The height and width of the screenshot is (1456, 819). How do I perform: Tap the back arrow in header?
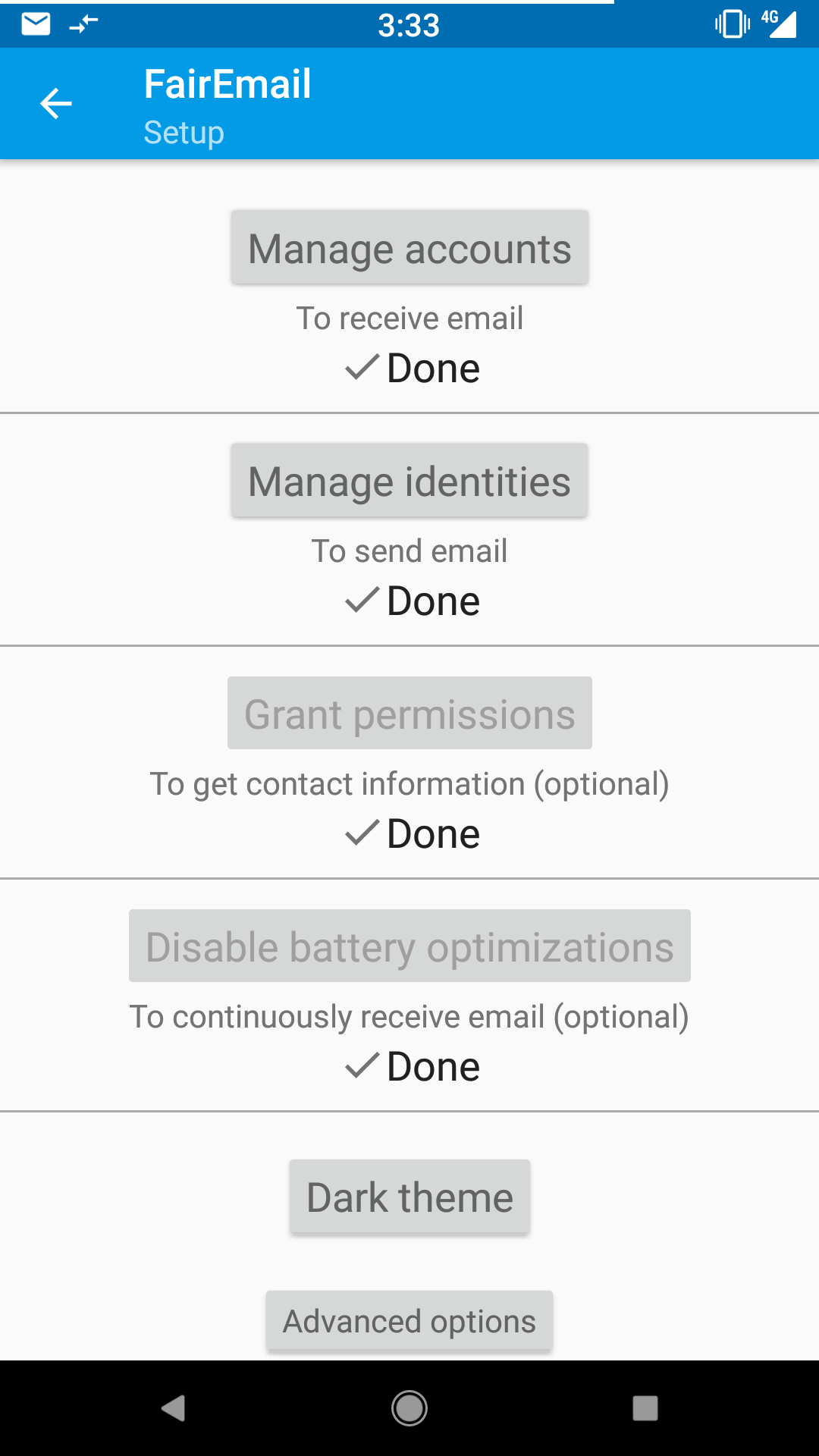point(56,104)
